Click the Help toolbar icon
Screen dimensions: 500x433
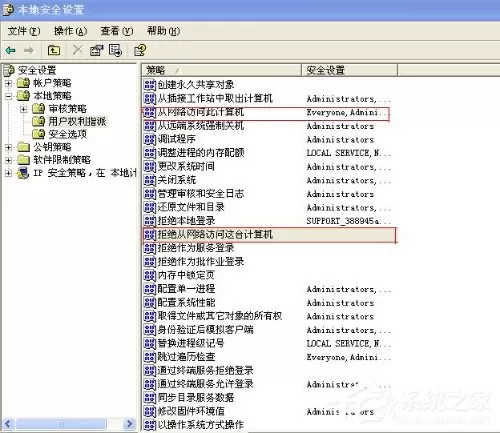140,50
